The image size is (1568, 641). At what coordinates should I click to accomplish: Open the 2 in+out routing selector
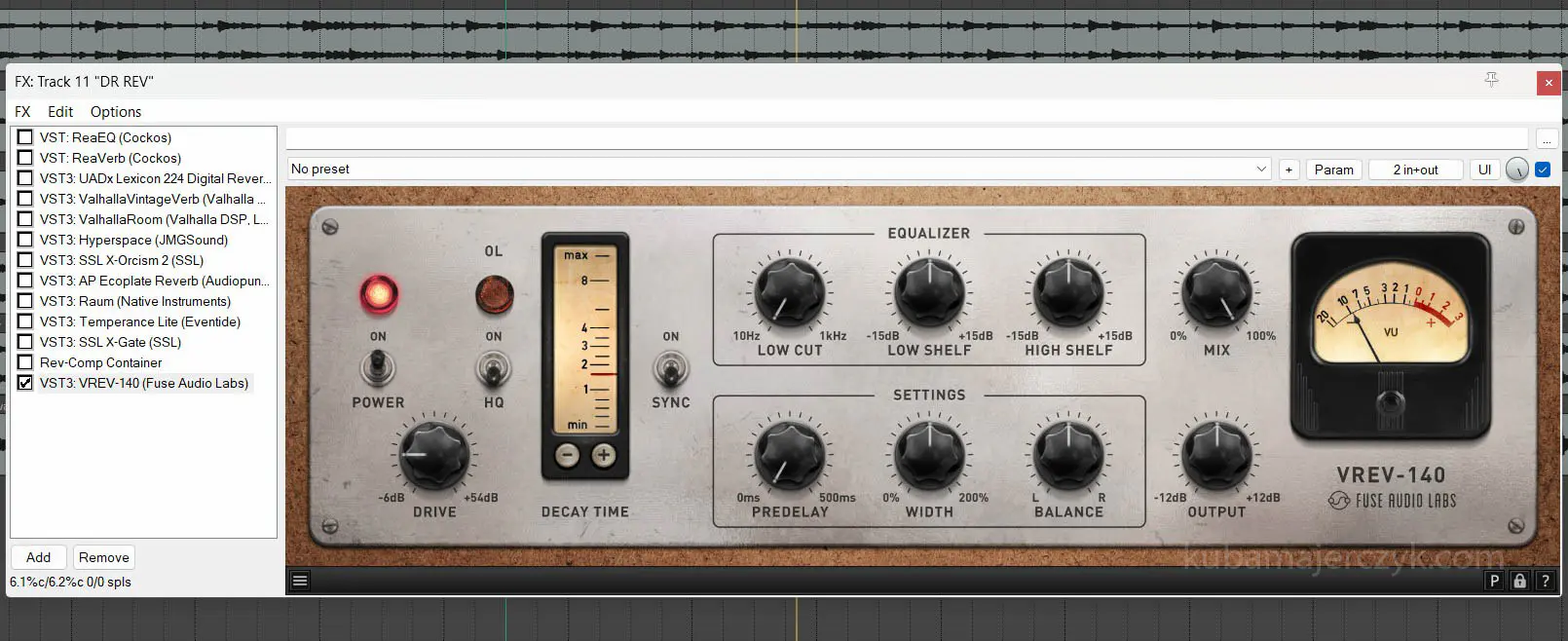(1415, 170)
